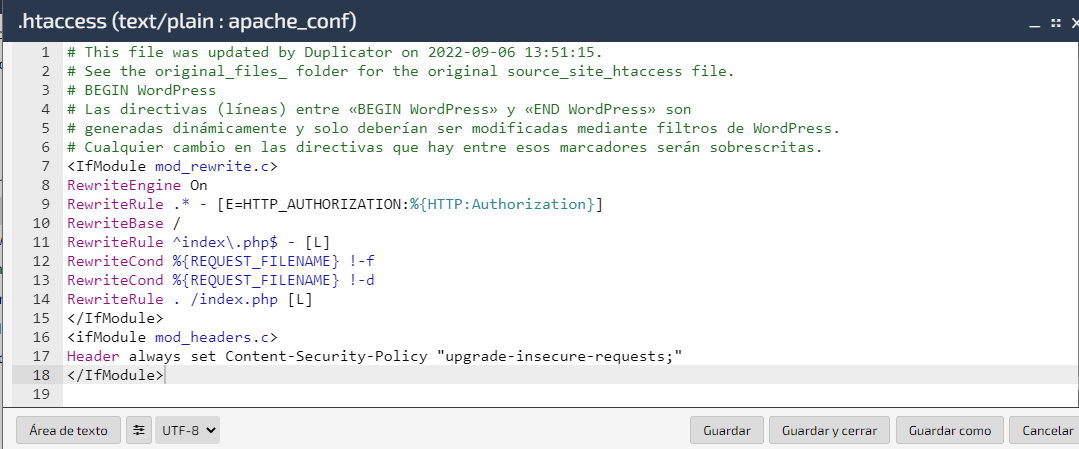Click the RewriteEngine On line
The image size is (1079, 449).
(x=137, y=185)
